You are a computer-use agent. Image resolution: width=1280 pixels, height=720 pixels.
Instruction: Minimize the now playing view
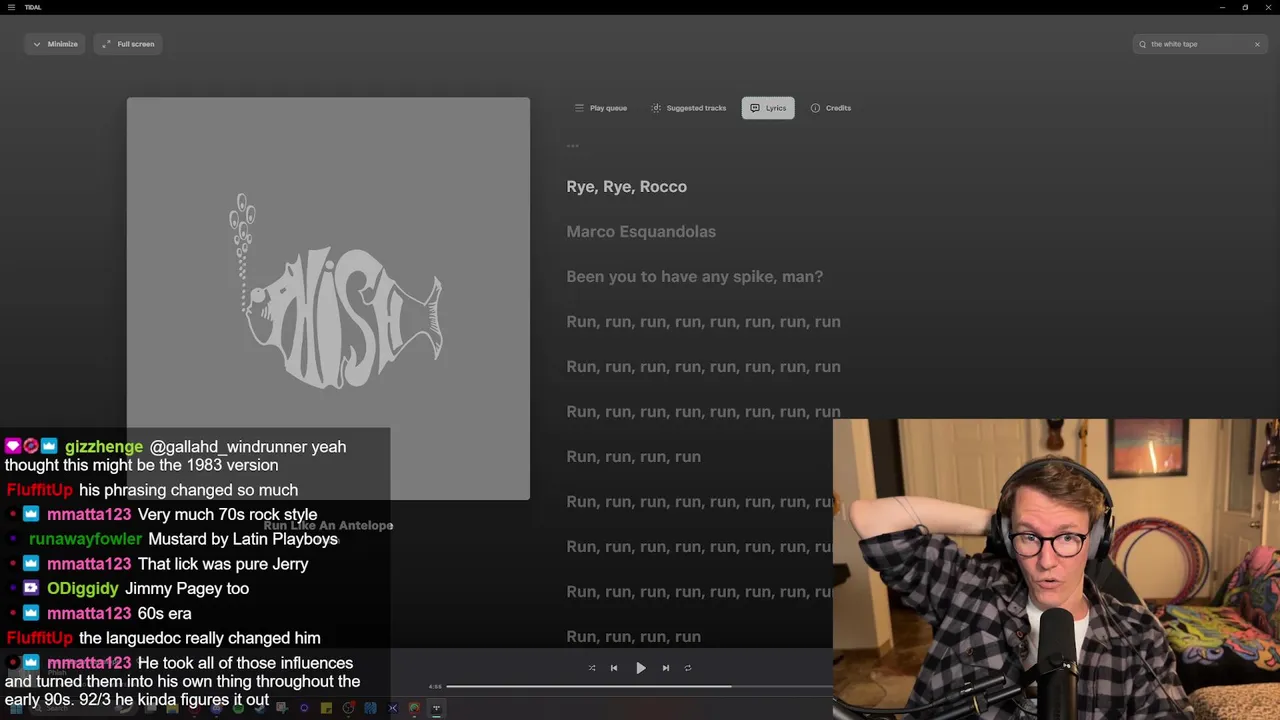coord(55,44)
